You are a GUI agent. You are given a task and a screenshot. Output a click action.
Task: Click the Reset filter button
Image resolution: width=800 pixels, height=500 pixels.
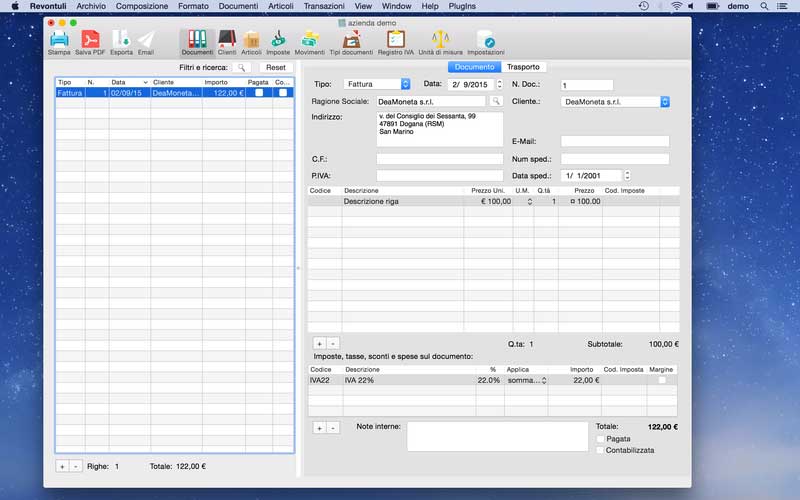tap(276, 67)
